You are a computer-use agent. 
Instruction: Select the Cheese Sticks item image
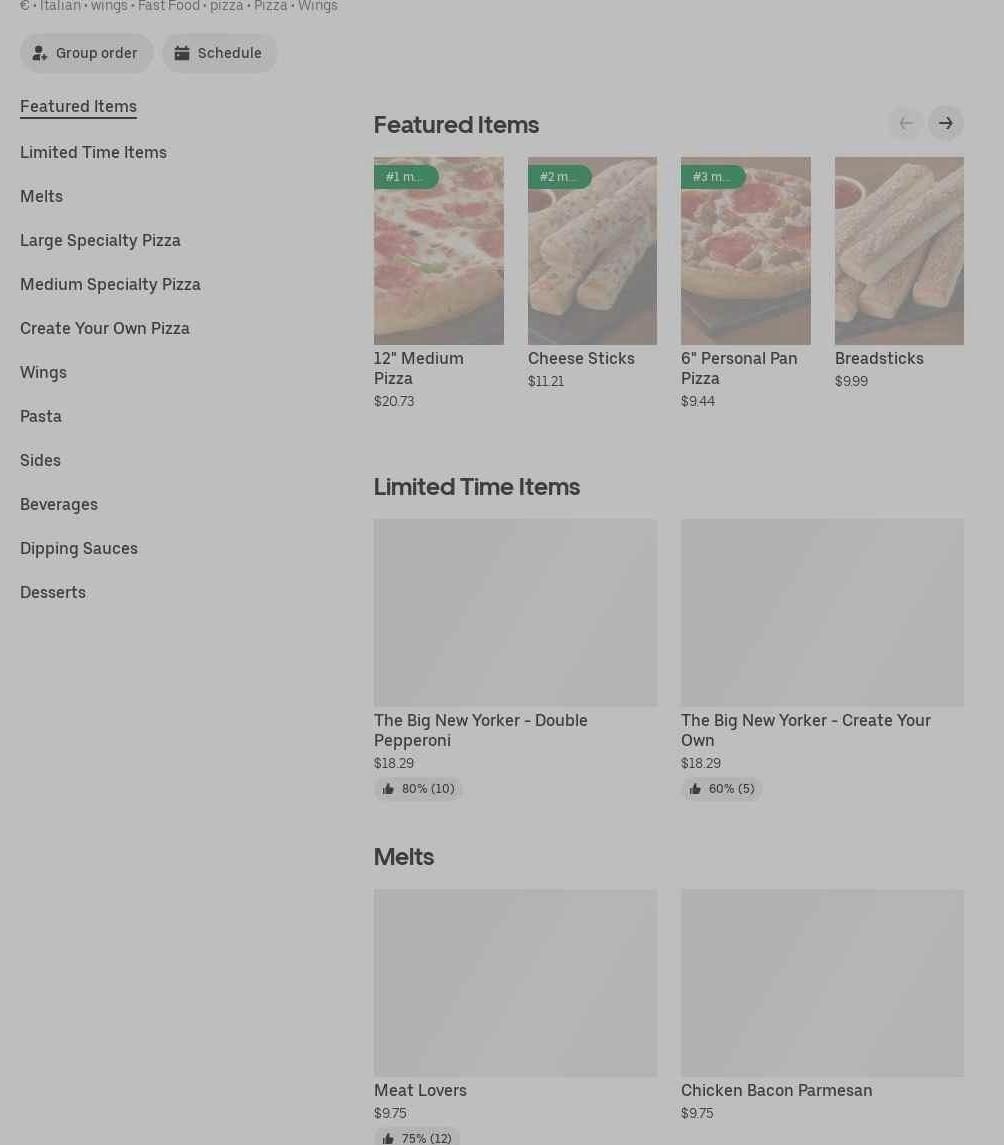tap(592, 260)
